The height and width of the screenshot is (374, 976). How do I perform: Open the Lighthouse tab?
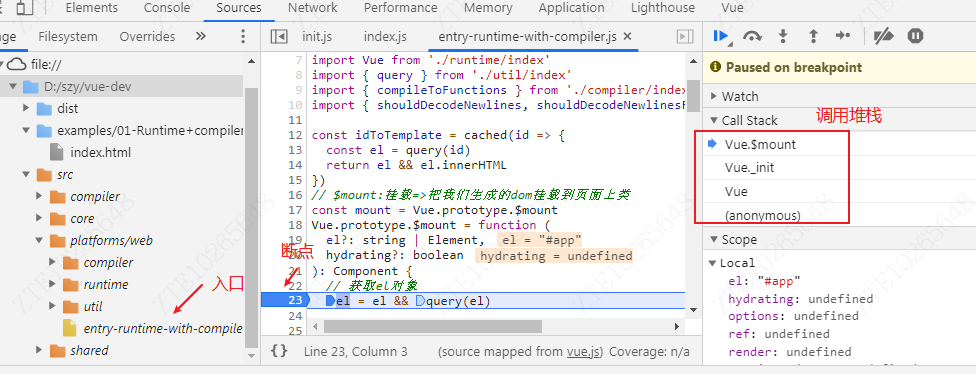click(663, 8)
